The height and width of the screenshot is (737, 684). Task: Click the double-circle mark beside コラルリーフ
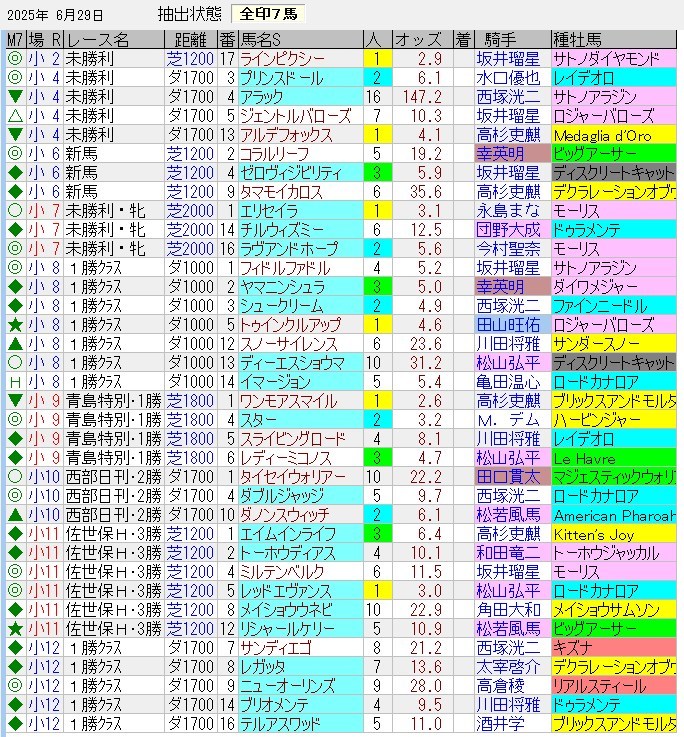pyautogui.click(x=16, y=154)
